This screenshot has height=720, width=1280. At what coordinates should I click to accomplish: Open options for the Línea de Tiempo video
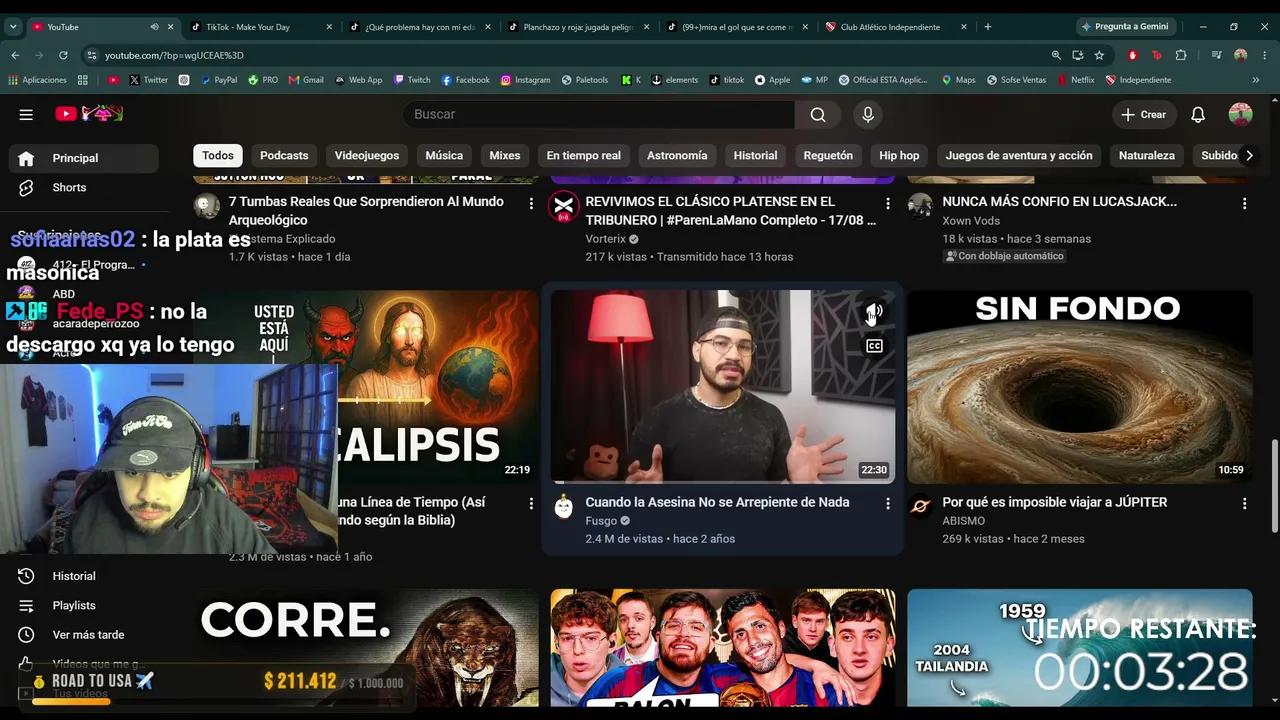pyautogui.click(x=531, y=504)
